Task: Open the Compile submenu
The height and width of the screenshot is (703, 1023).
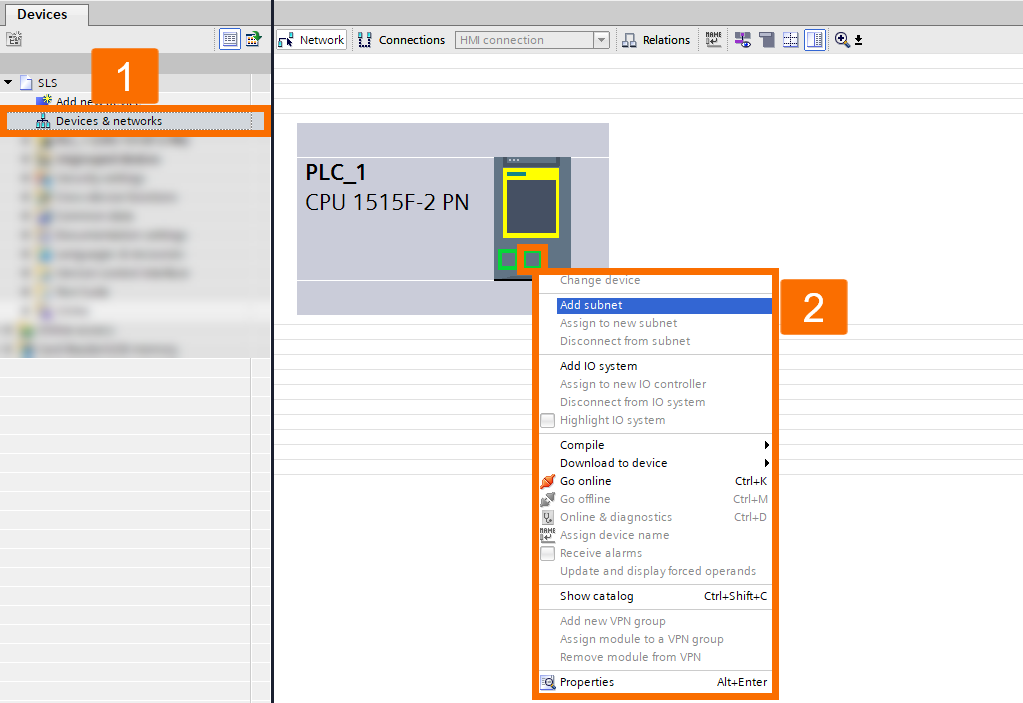Action: (655, 445)
